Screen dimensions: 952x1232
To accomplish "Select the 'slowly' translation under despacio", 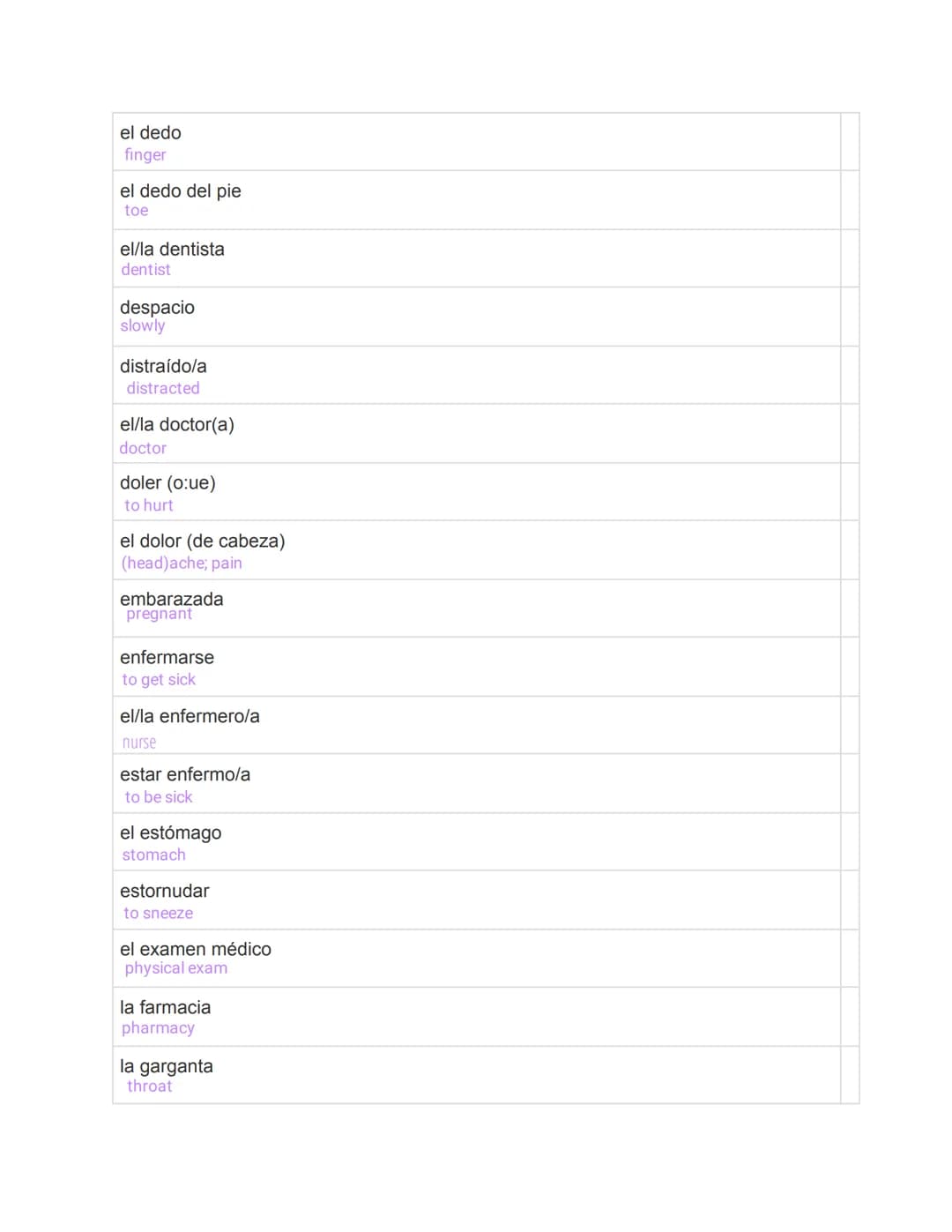I will [143, 326].
